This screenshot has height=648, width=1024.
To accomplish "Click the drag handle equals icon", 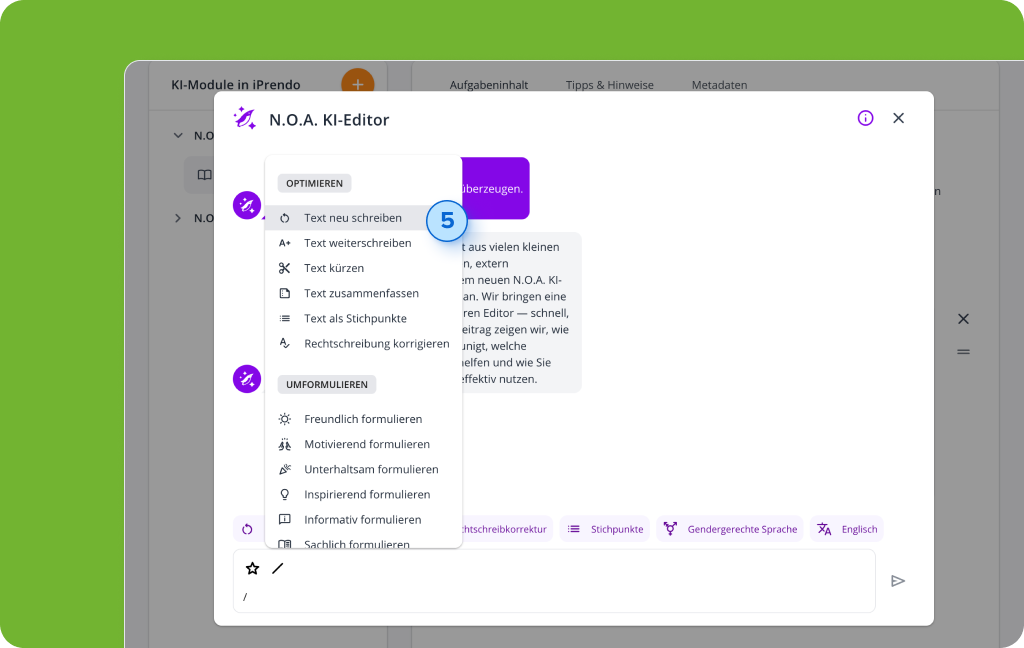I will pyautogui.click(x=963, y=352).
